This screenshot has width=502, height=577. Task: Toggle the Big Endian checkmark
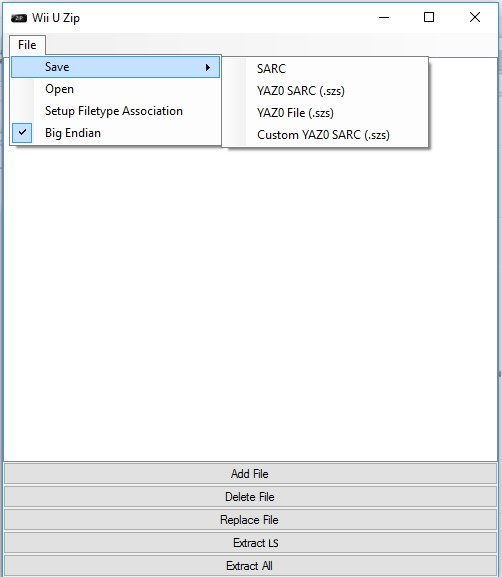coord(22,132)
